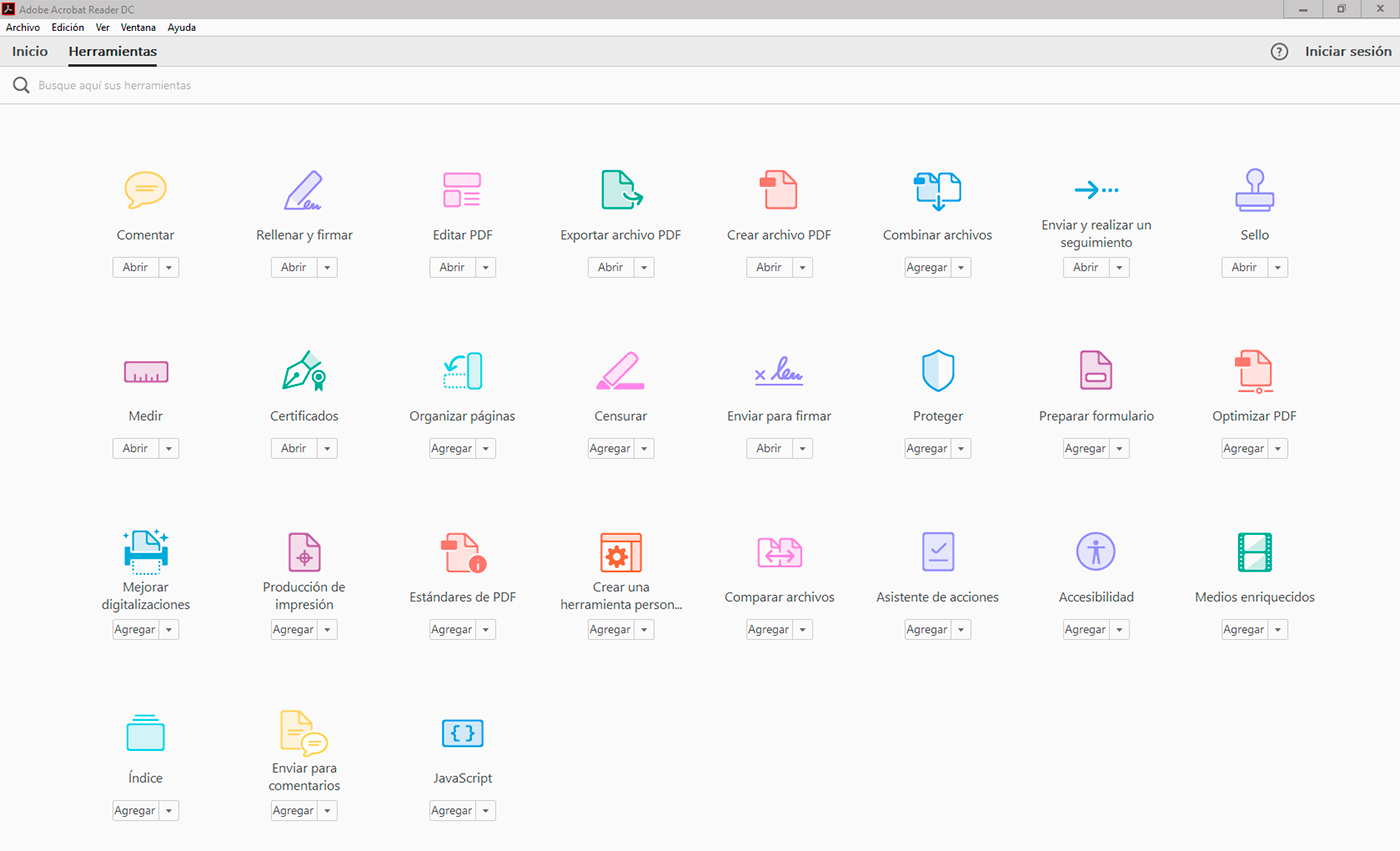Click the Mejorar digitalizaciones scanner icon

145,551
